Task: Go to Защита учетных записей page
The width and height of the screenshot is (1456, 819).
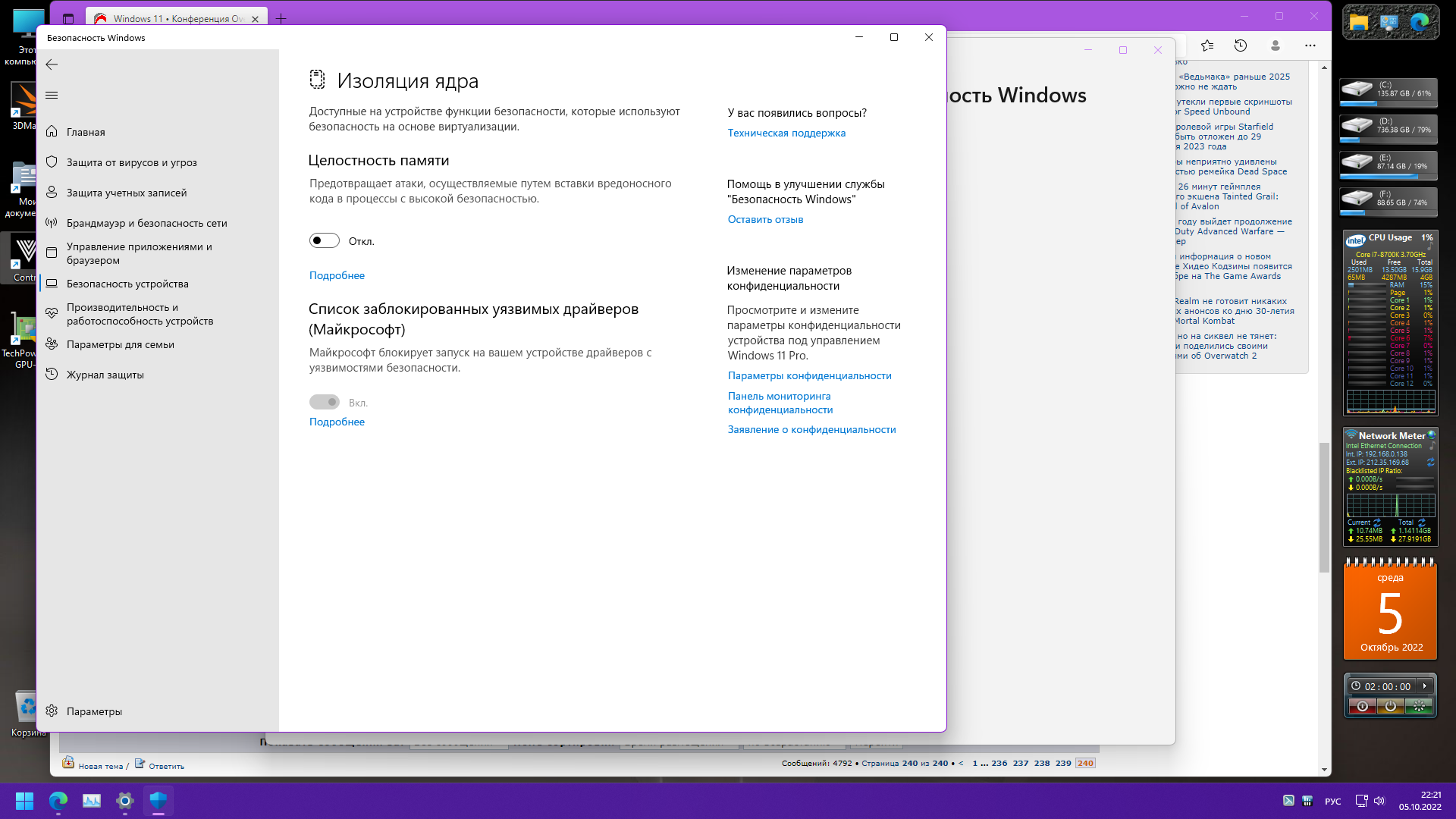Action: pyautogui.click(x=126, y=193)
